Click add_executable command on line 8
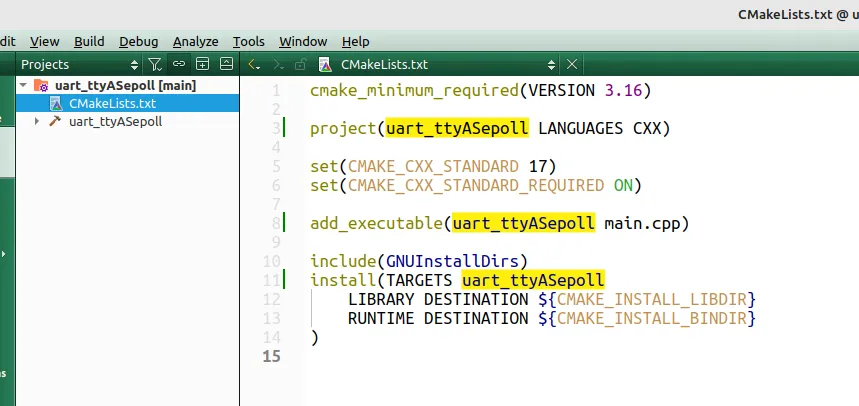This screenshot has width=859, height=406. tap(376, 224)
